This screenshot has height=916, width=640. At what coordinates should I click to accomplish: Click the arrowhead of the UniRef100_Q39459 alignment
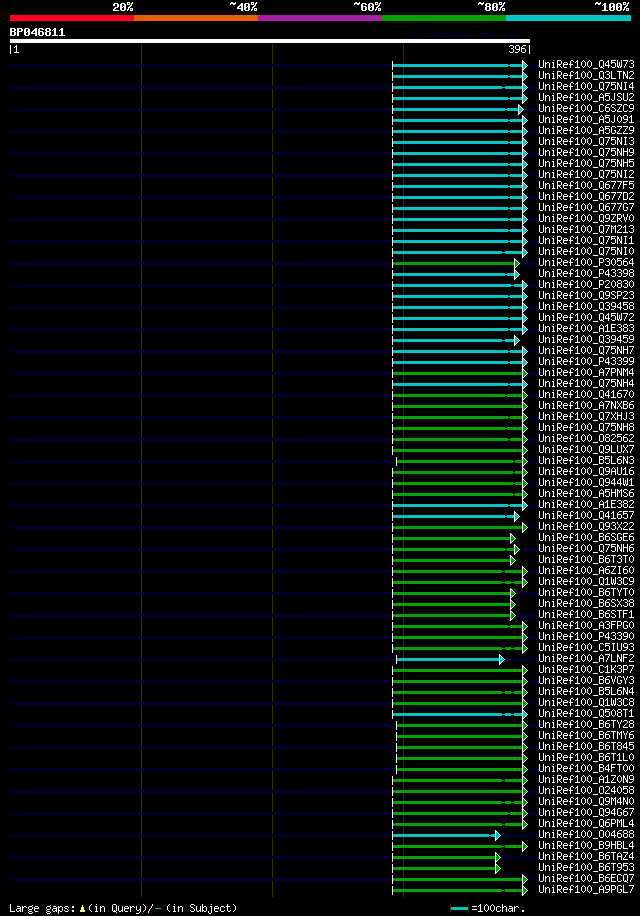click(517, 341)
